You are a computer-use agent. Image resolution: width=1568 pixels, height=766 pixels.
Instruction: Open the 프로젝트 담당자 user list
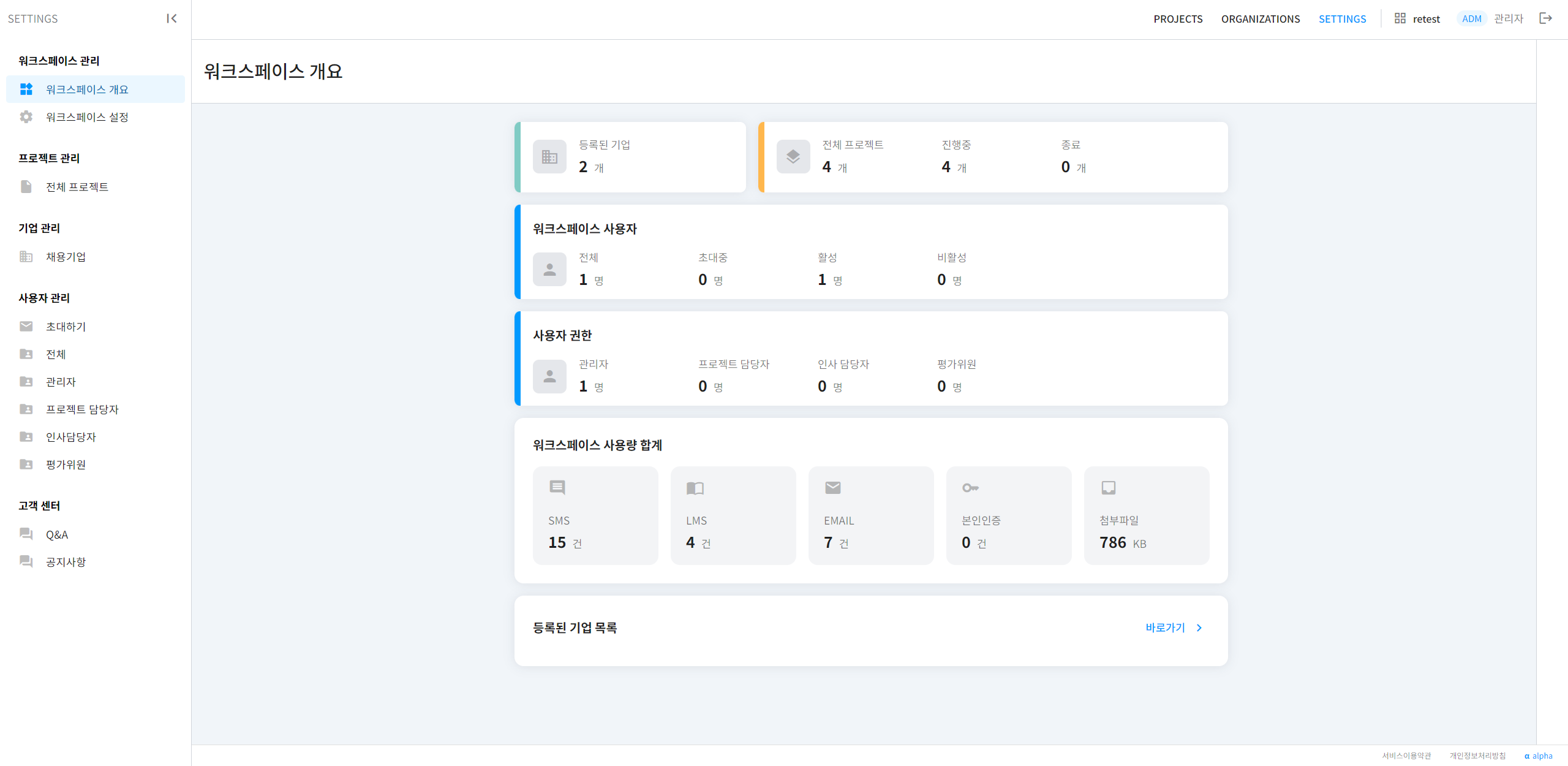tap(82, 409)
